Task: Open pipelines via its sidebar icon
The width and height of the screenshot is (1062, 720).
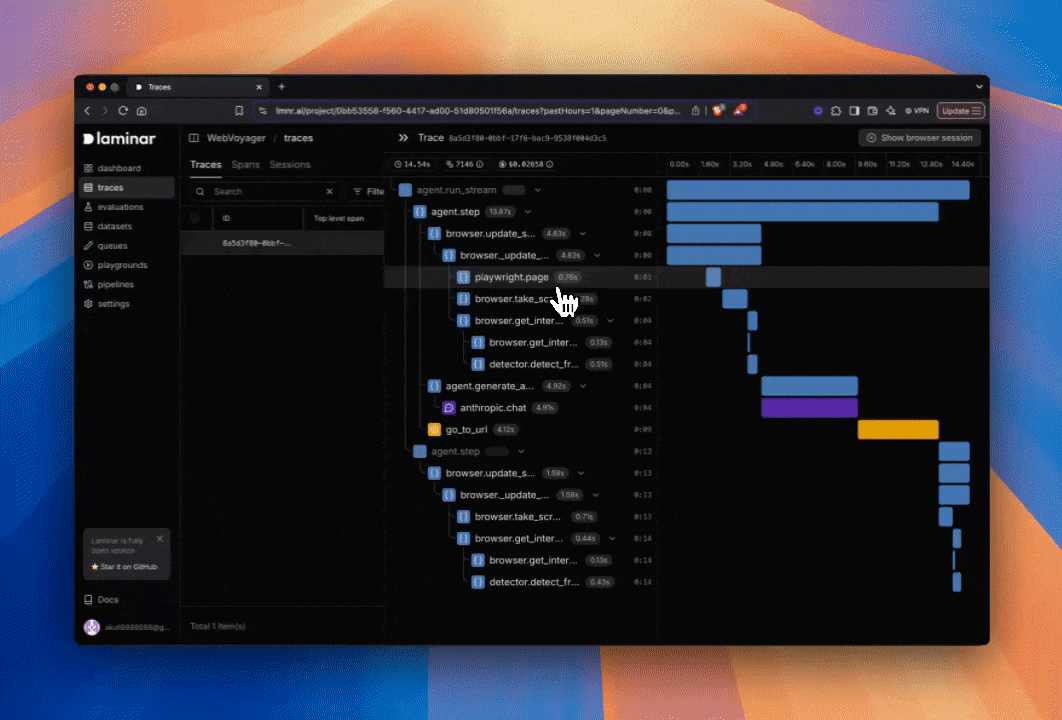Action: (x=88, y=284)
